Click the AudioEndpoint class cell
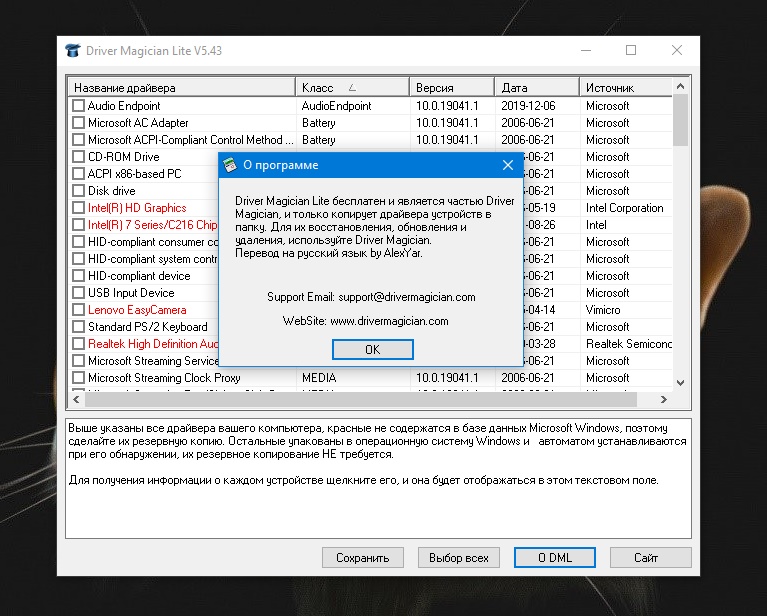767x616 pixels. (x=337, y=106)
